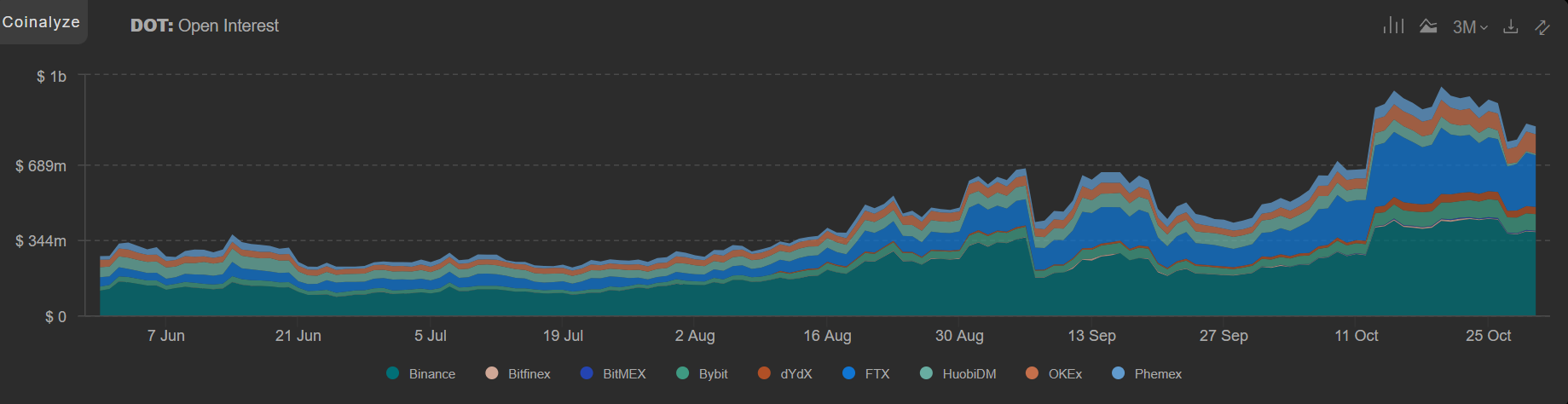
Task: Click the 11 Oct date label
Action: click(1357, 336)
